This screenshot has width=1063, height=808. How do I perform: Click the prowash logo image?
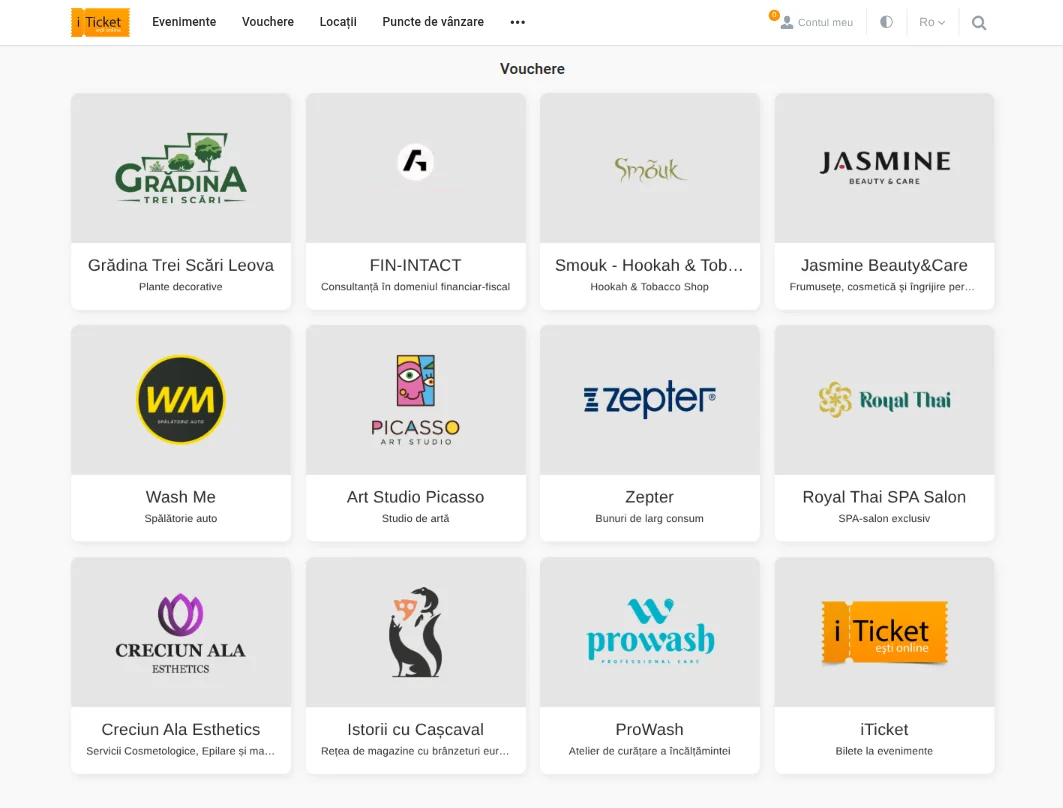pyautogui.click(x=650, y=631)
